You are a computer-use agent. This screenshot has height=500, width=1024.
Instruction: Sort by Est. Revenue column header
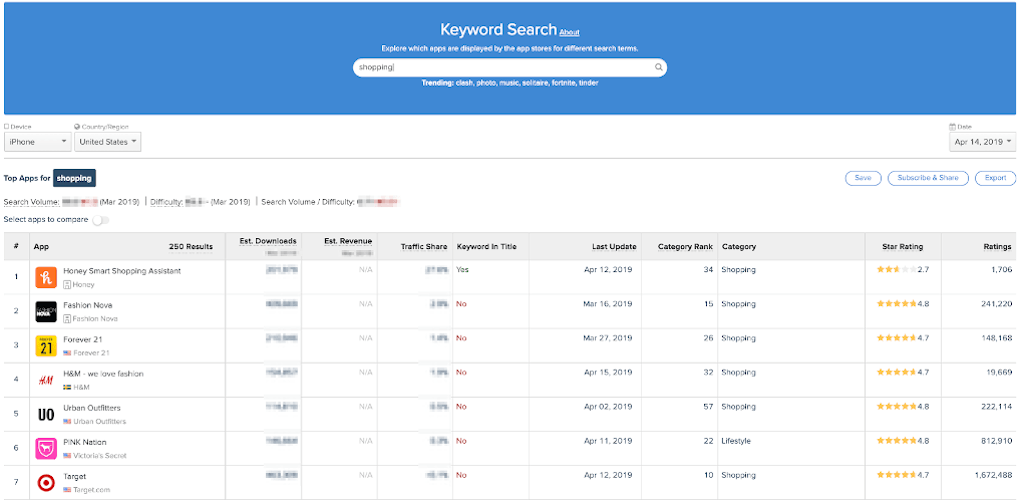tap(348, 242)
